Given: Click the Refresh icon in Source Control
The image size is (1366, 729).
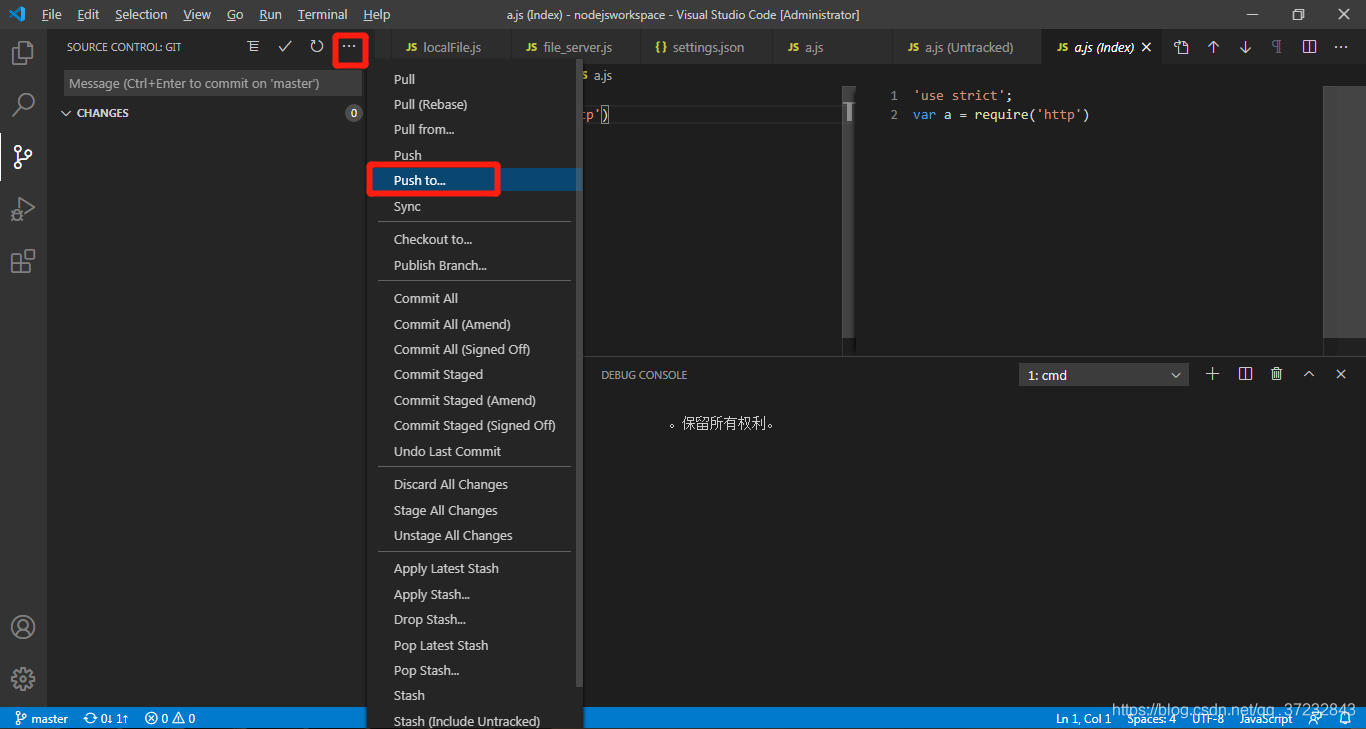Looking at the screenshot, I should (x=317, y=47).
